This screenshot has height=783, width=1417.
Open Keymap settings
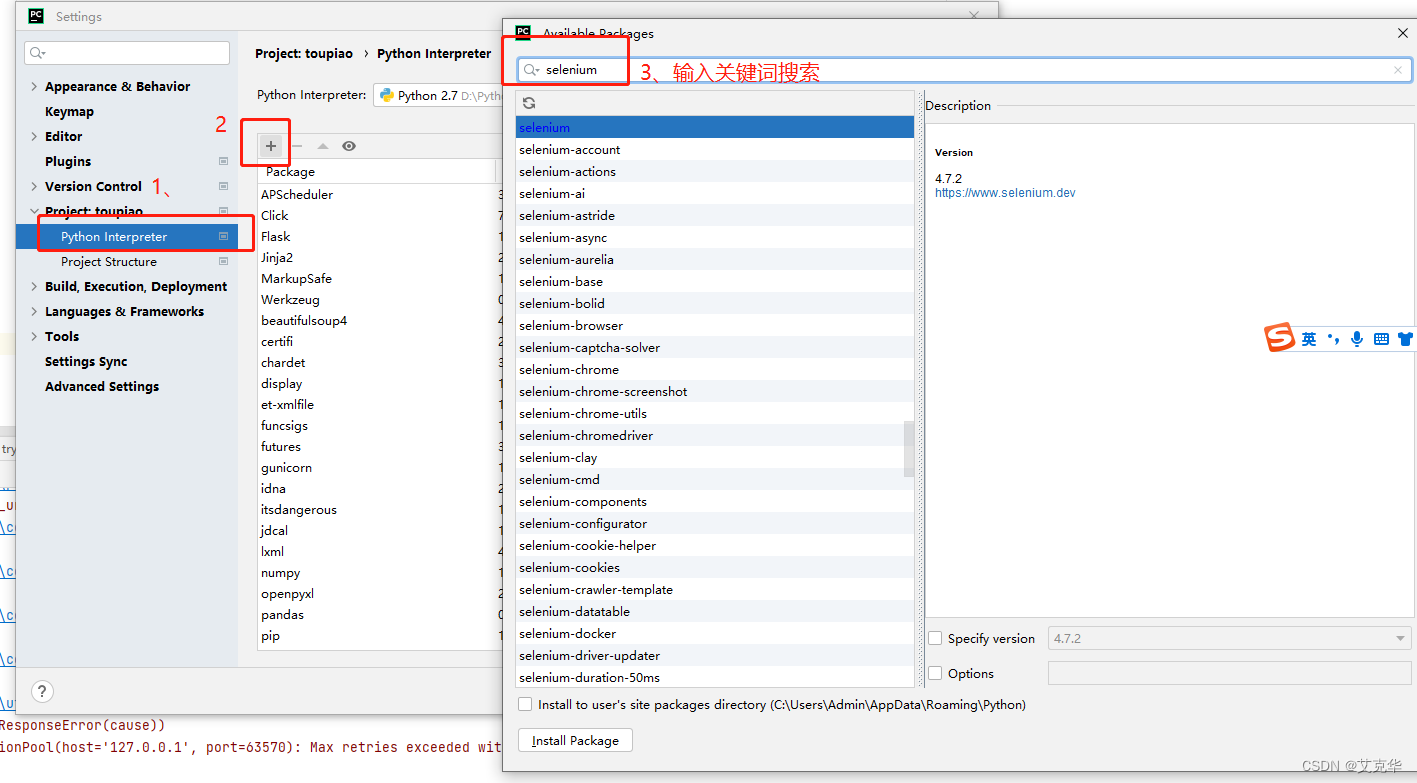[69, 111]
